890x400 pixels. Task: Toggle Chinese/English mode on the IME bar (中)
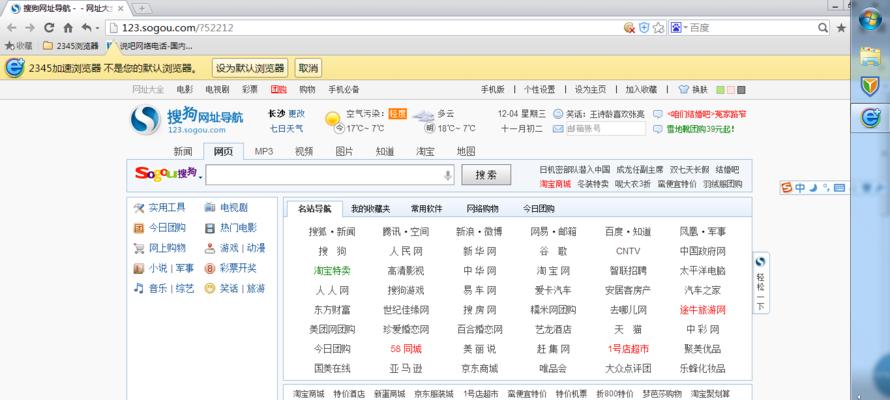point(800,188)
